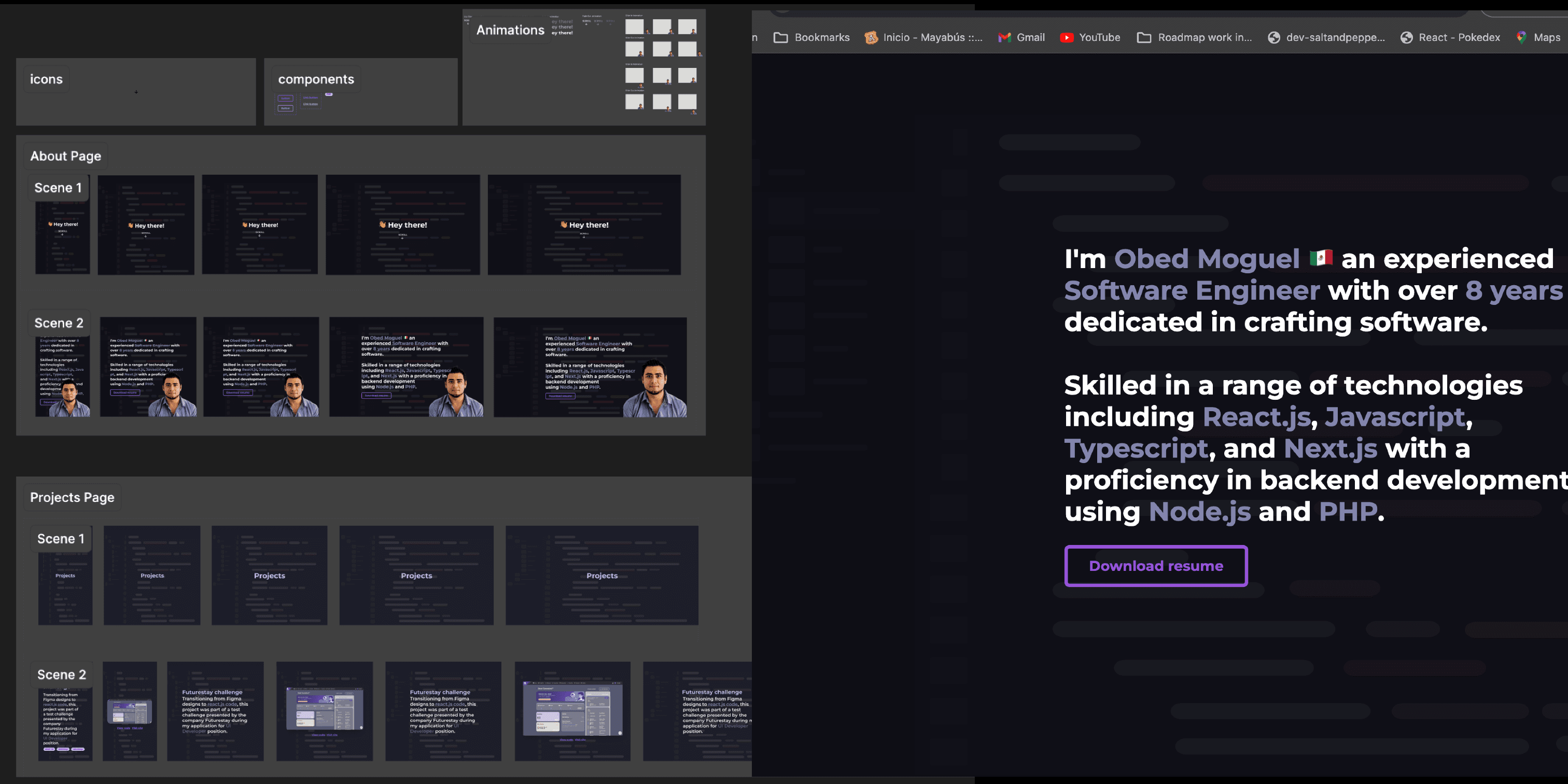The image size is (1568, 784).
Task: Open the dev-saltandpeppe... bookmark
Action: pos(1326,37)
